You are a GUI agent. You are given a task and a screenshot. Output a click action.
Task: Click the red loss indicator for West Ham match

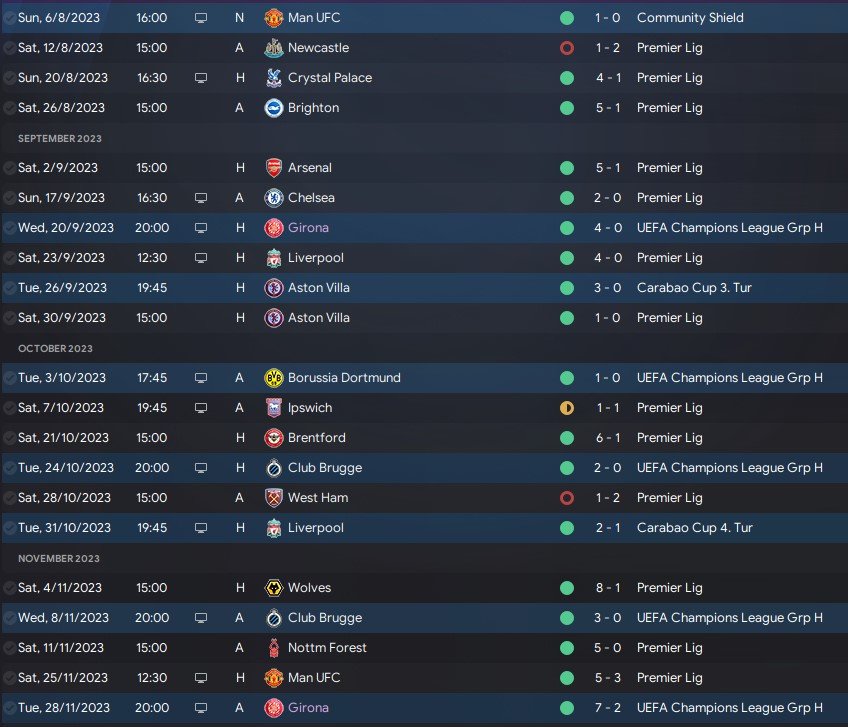pyautogui.click(x=567, y=498)
